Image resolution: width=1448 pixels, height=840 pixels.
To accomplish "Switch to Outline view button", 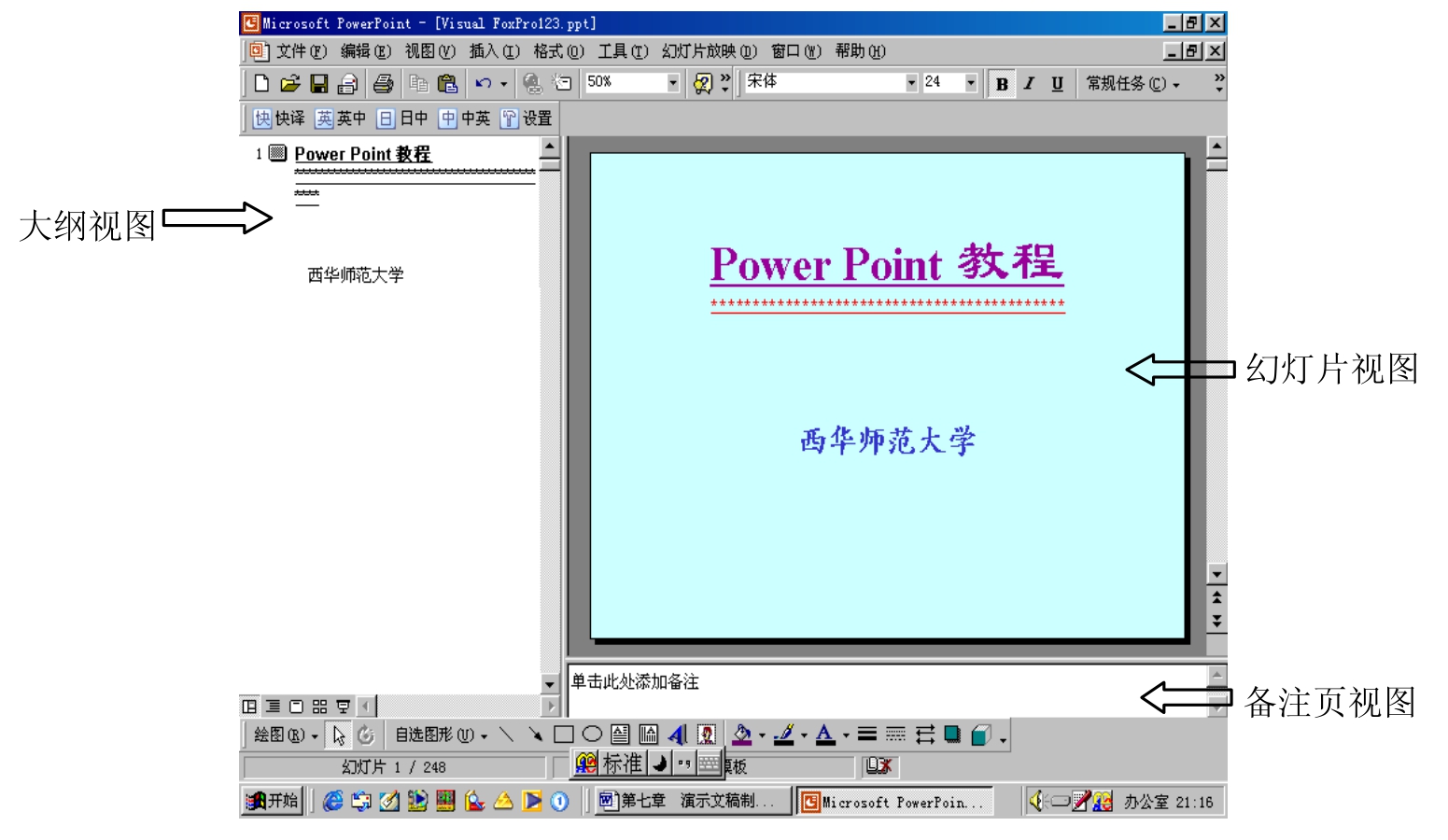I will click(x=273, y=707).
